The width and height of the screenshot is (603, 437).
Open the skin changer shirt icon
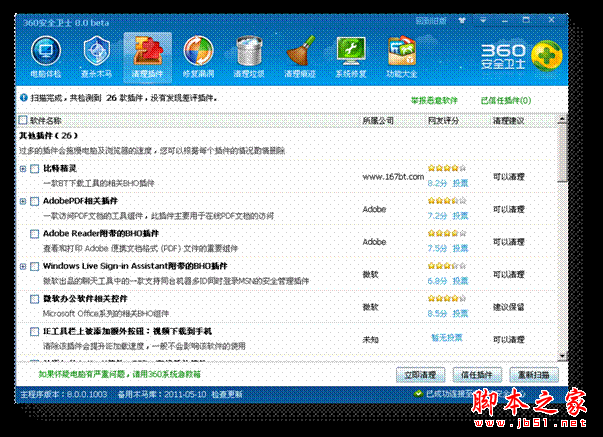462,20
